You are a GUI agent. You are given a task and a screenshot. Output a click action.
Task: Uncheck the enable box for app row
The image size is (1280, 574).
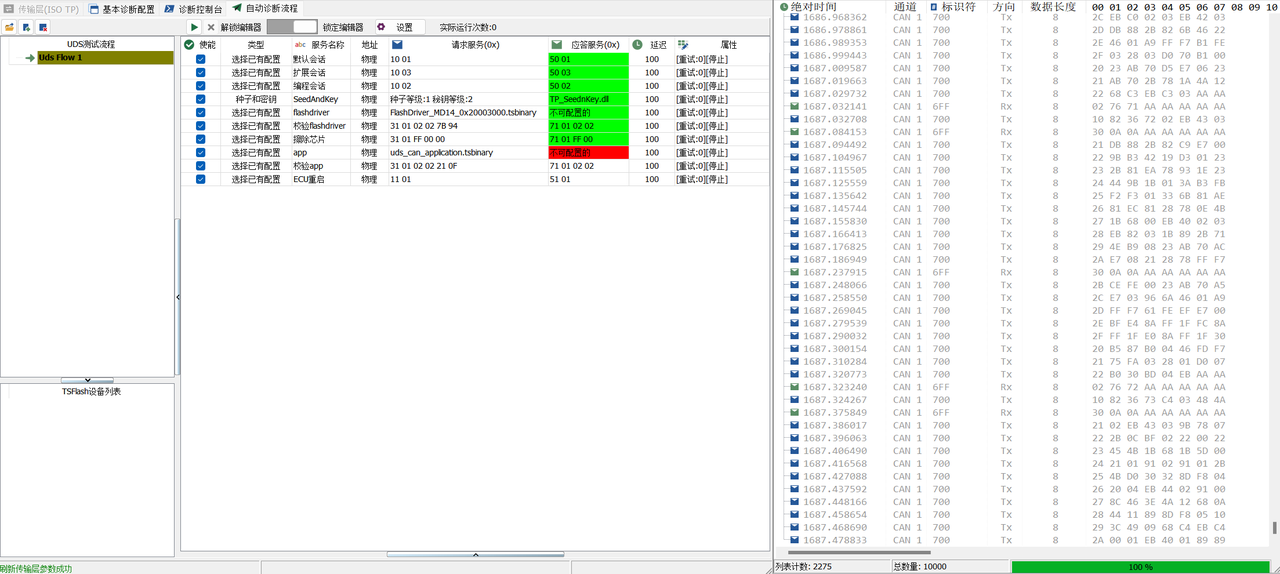pyautogui.click(x=200, y=152)
